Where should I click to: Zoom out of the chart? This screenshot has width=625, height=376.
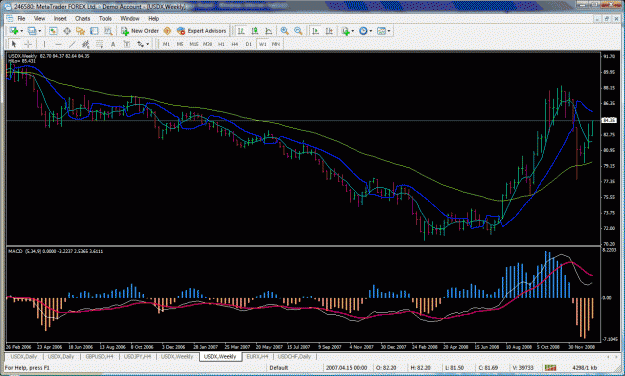(x=298, y=31)
